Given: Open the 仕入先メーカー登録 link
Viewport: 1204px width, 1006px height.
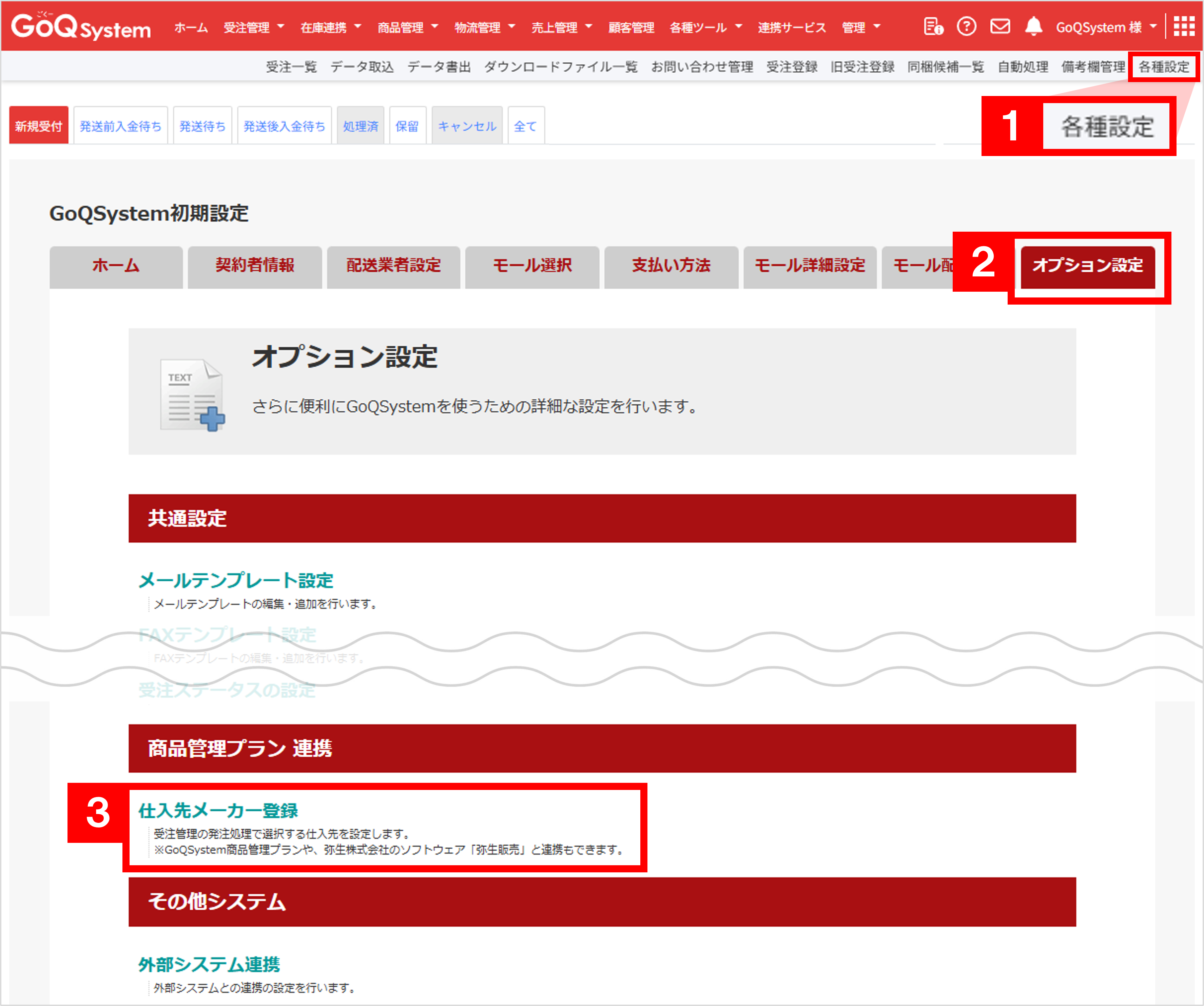Looking at the screenshot, I should tap(218, 811).
